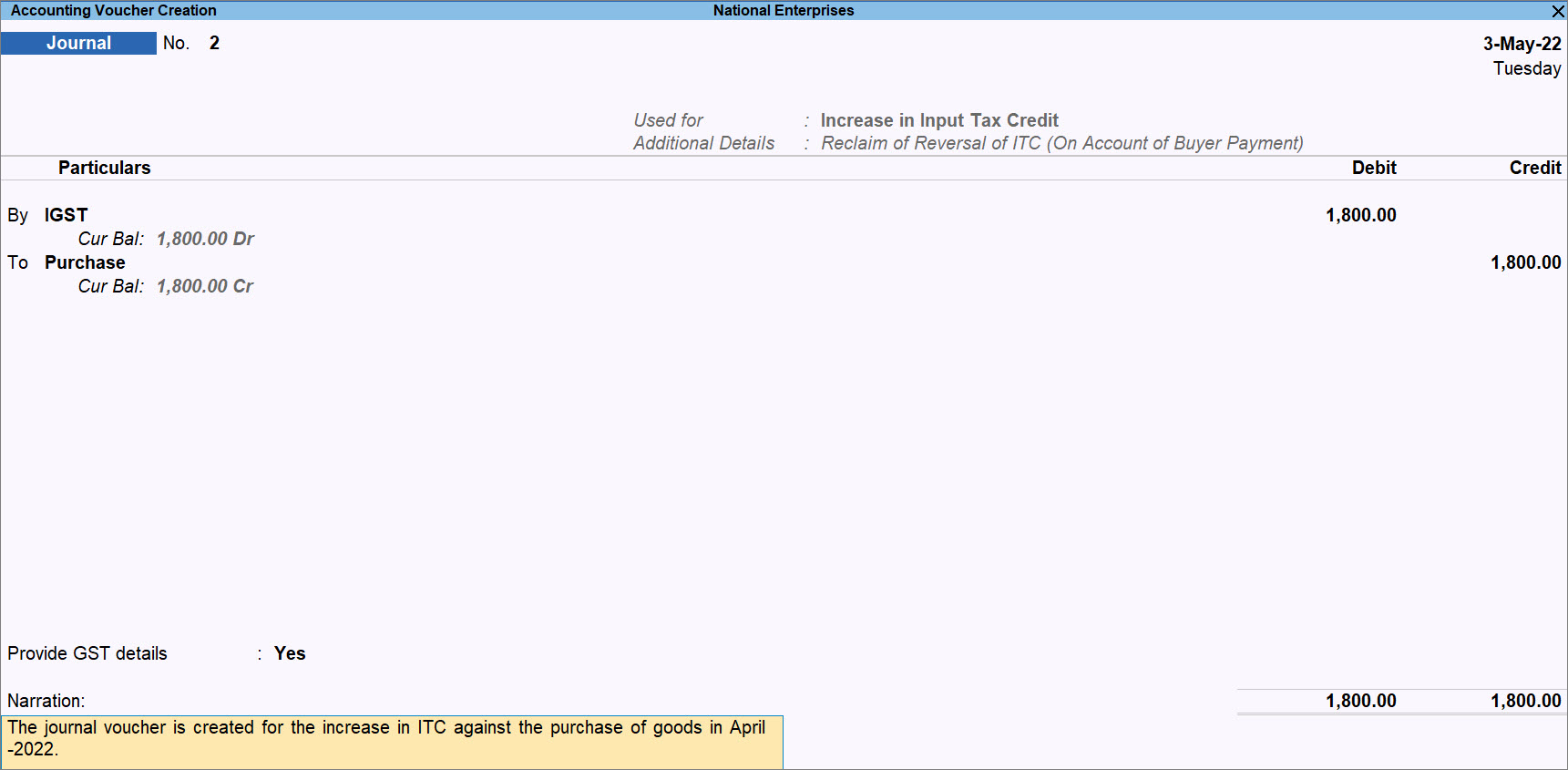Select the Purchase ledger entry
Screen dimensions: 1568x770
[85, 262]
